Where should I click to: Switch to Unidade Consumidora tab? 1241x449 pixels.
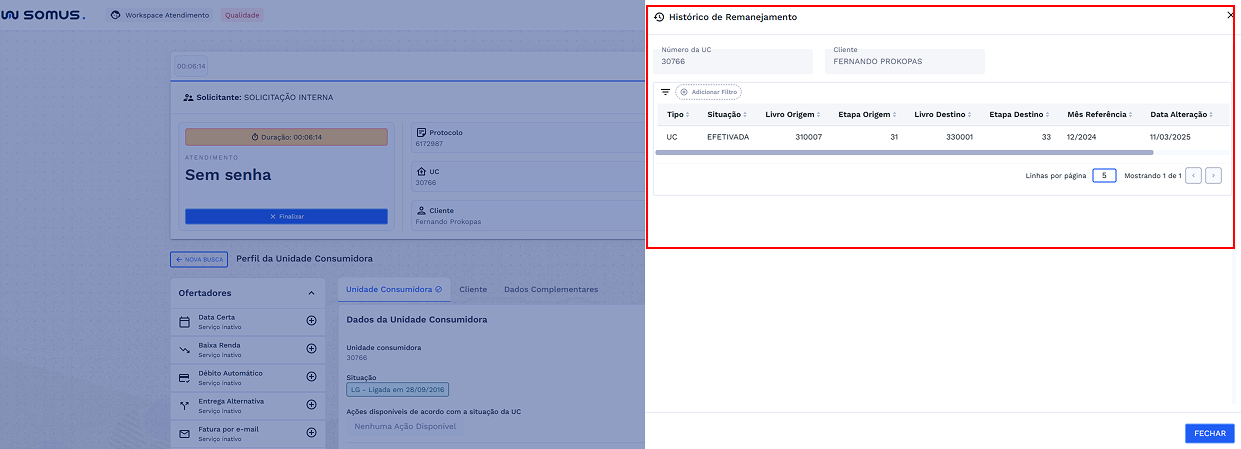click(394, 289)
